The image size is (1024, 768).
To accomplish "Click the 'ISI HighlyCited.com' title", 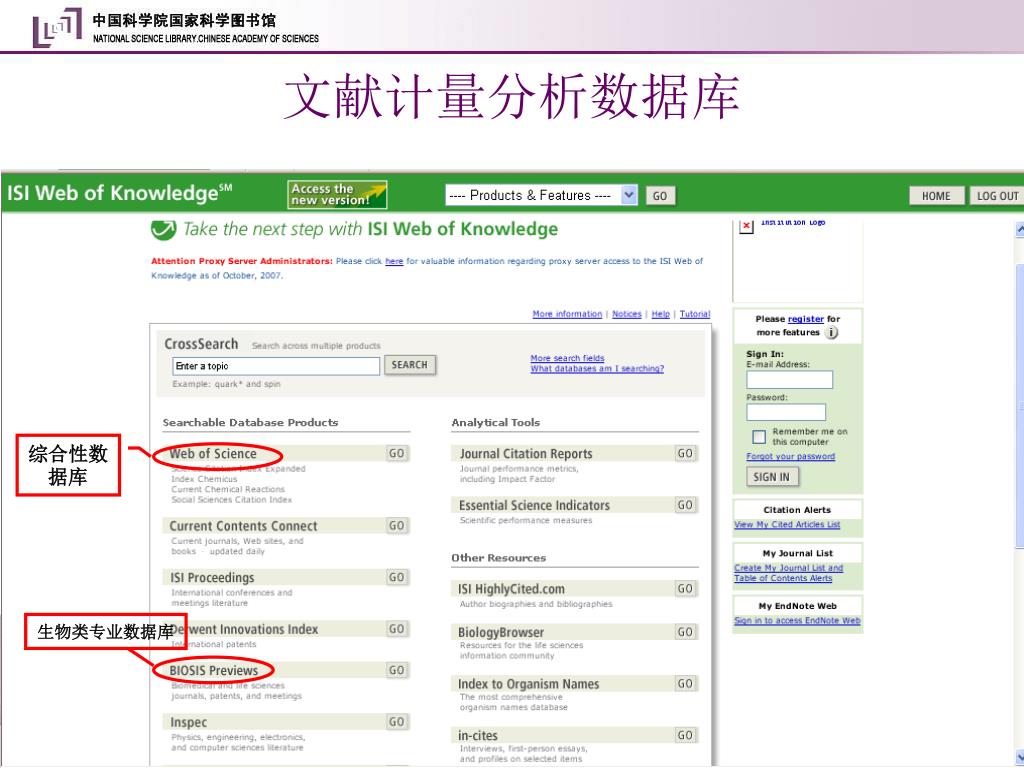I will (x=511, y=589).
